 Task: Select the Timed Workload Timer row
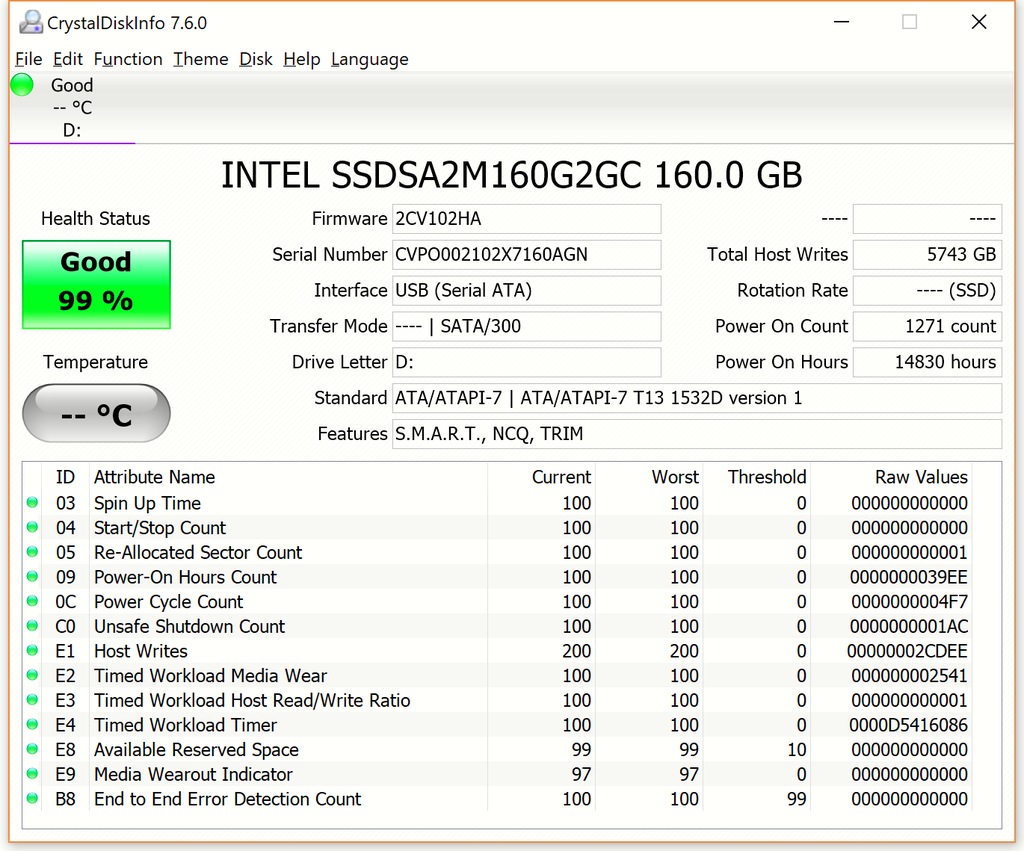(498, 724)
